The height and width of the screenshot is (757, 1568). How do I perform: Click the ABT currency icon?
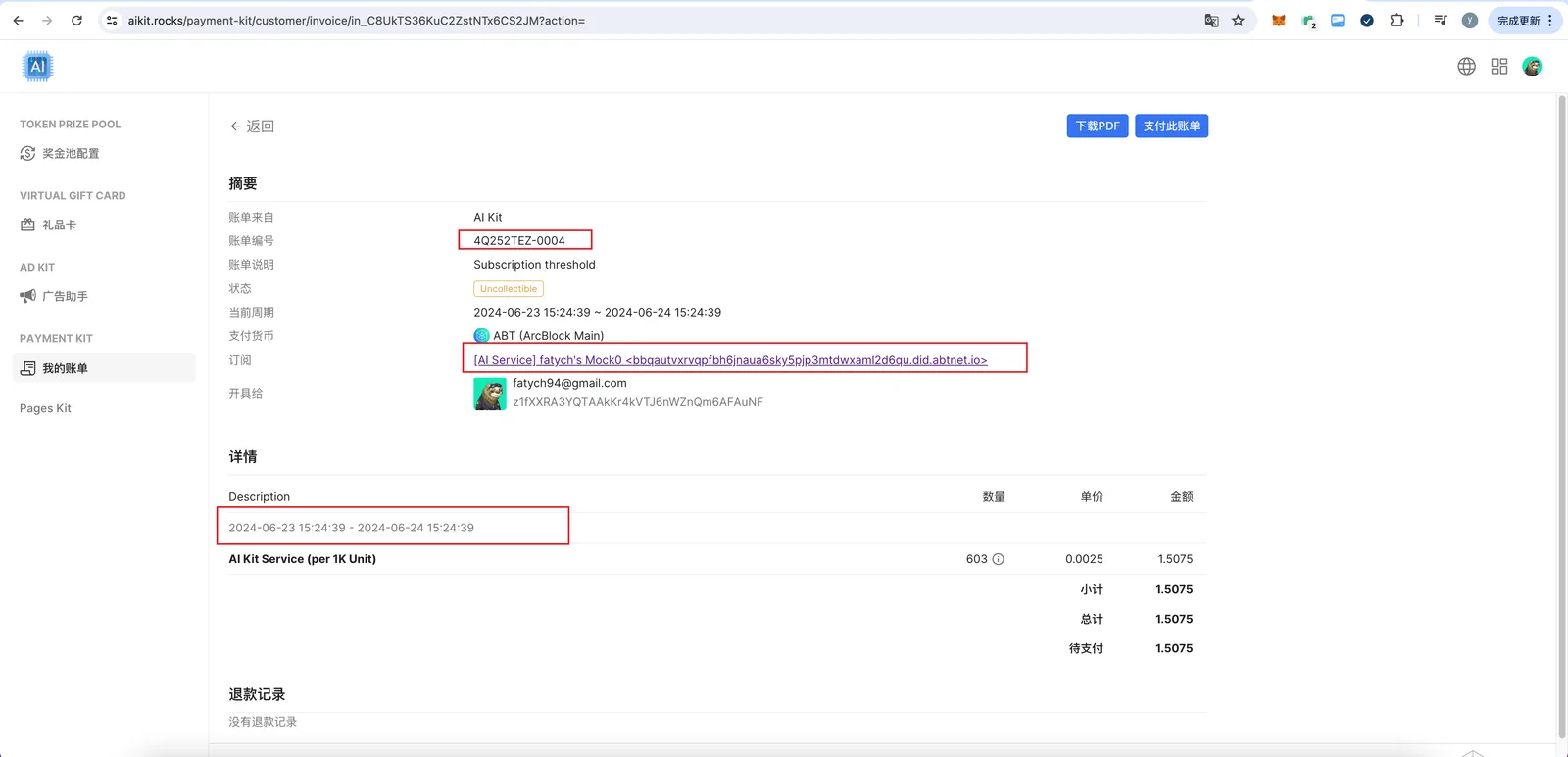[x=481, y=336]
